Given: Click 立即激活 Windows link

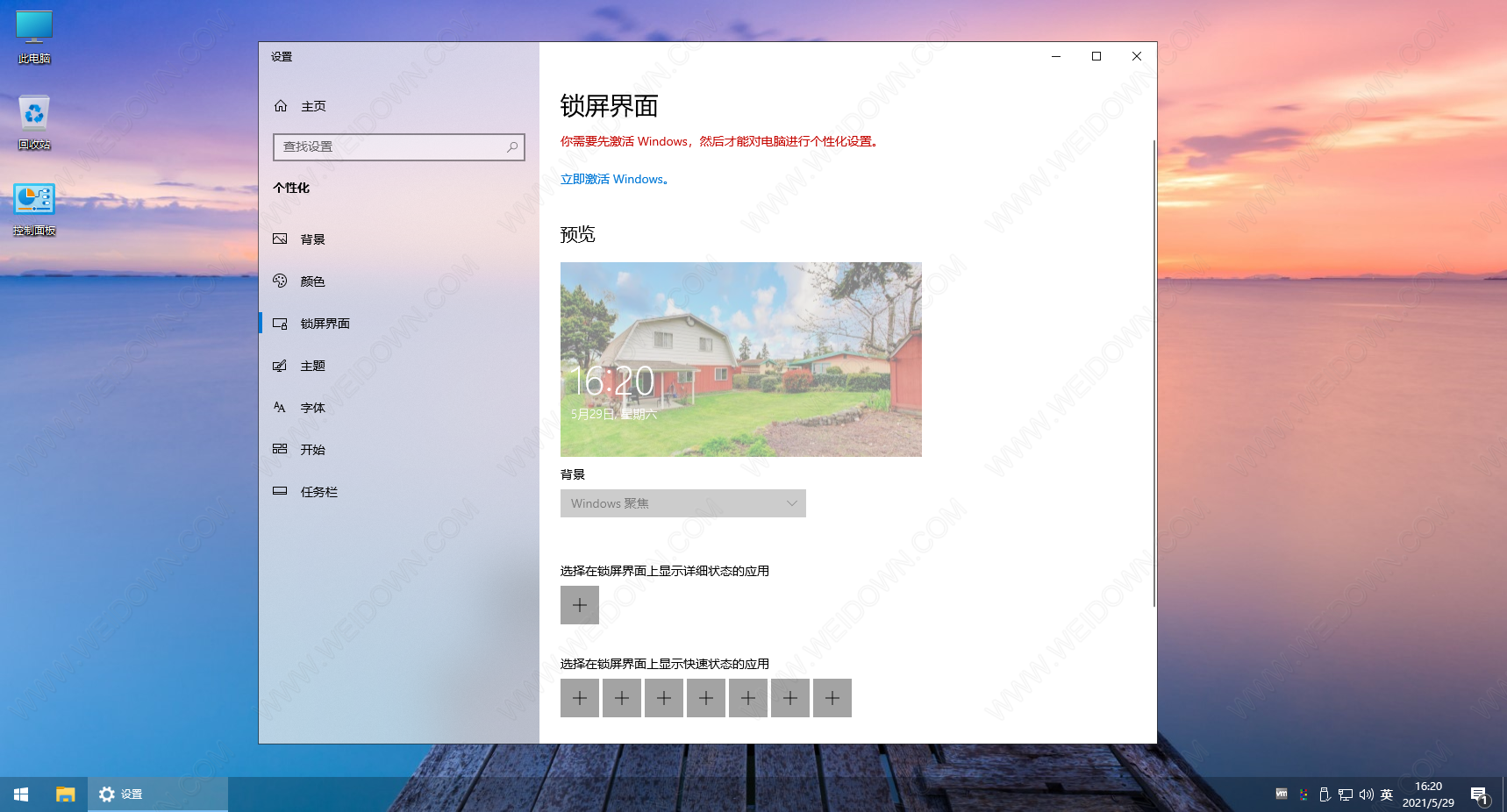Looking at the screenshot, I should [615, 179].
